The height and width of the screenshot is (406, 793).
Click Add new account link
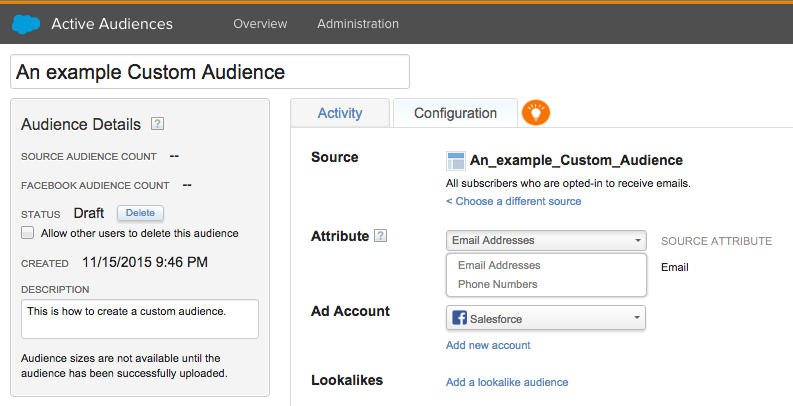pos(488,345)
